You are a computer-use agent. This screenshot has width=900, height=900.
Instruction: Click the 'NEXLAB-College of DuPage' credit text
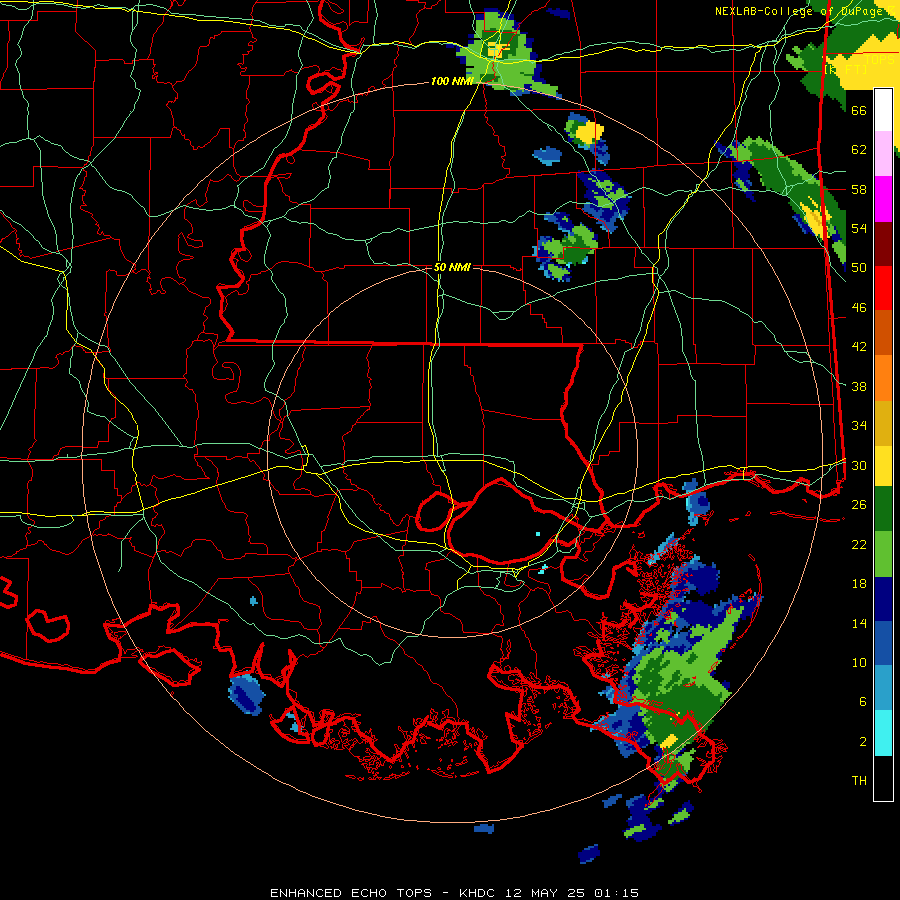coord(800,11)
